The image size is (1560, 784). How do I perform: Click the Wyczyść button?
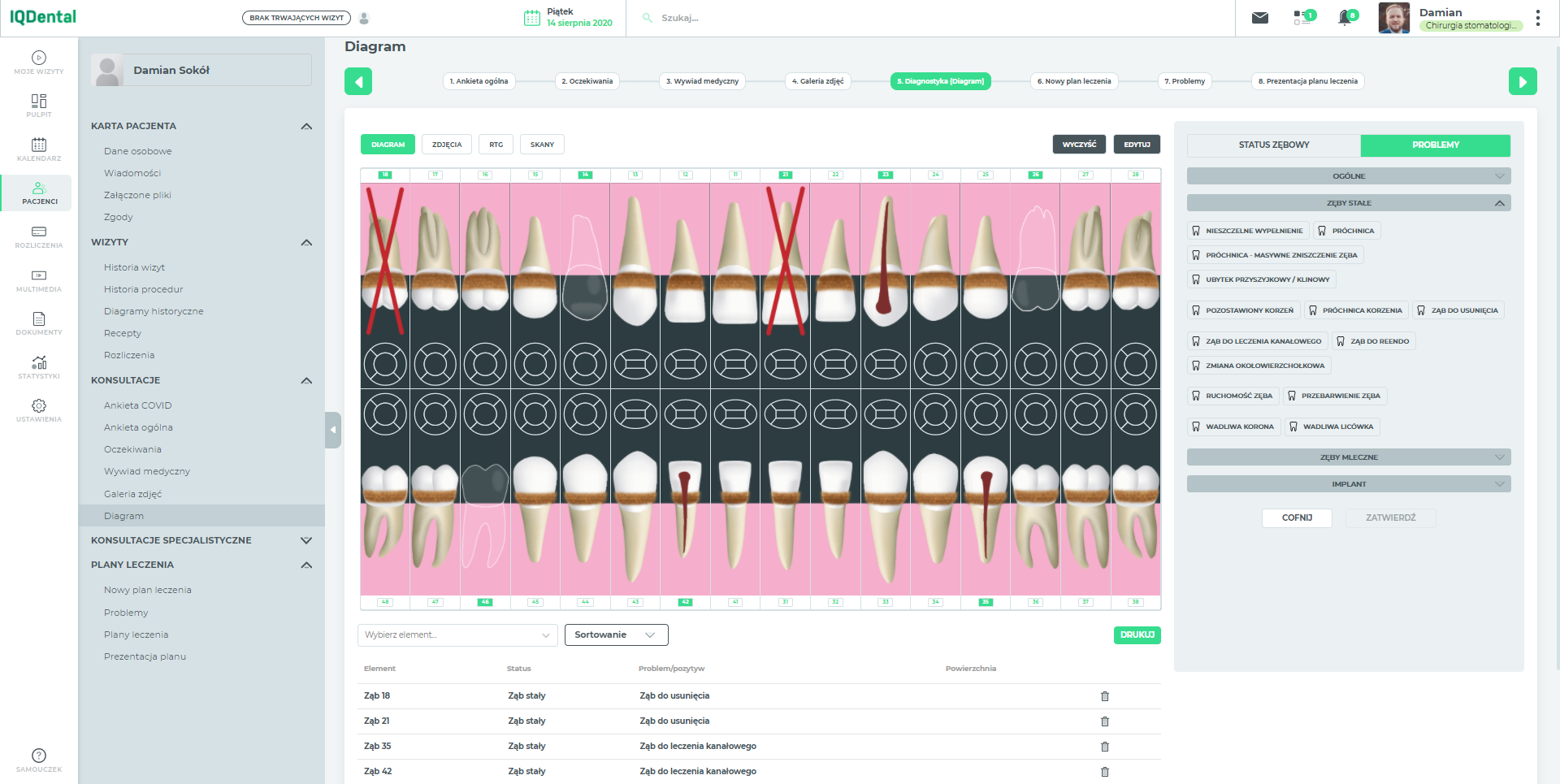point(1079,145)
